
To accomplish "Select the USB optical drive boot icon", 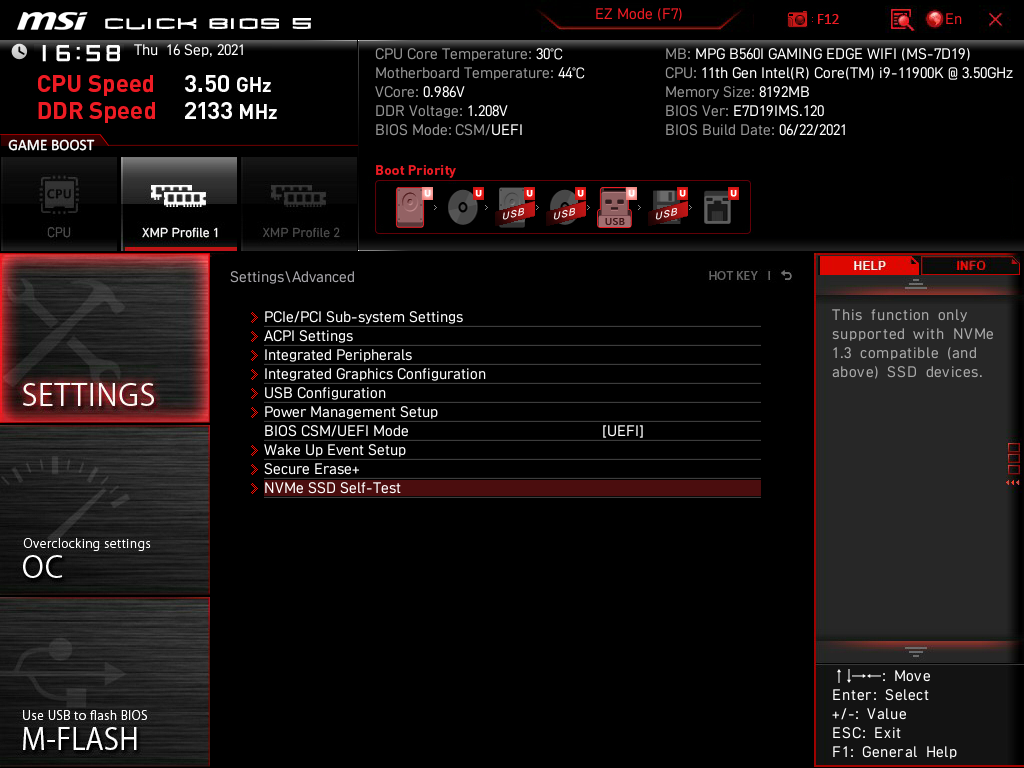I will tap(566, 207).
